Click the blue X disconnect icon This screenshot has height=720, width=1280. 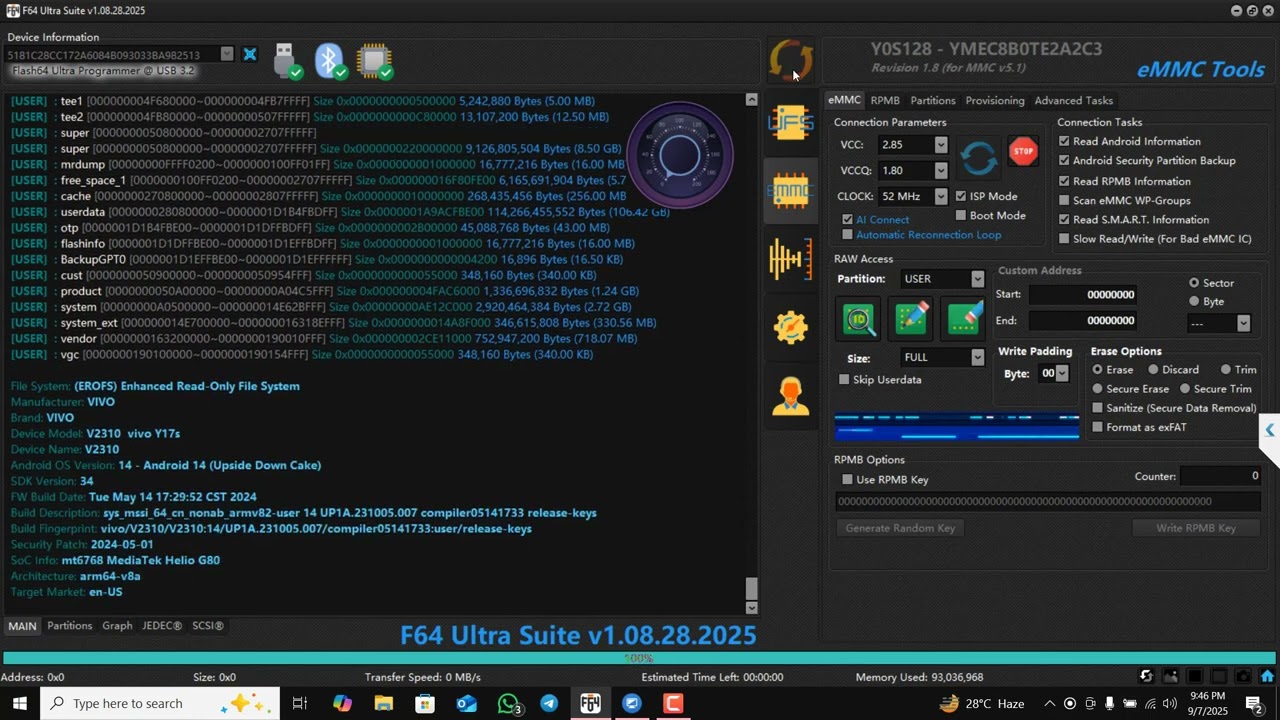[250, 54]
